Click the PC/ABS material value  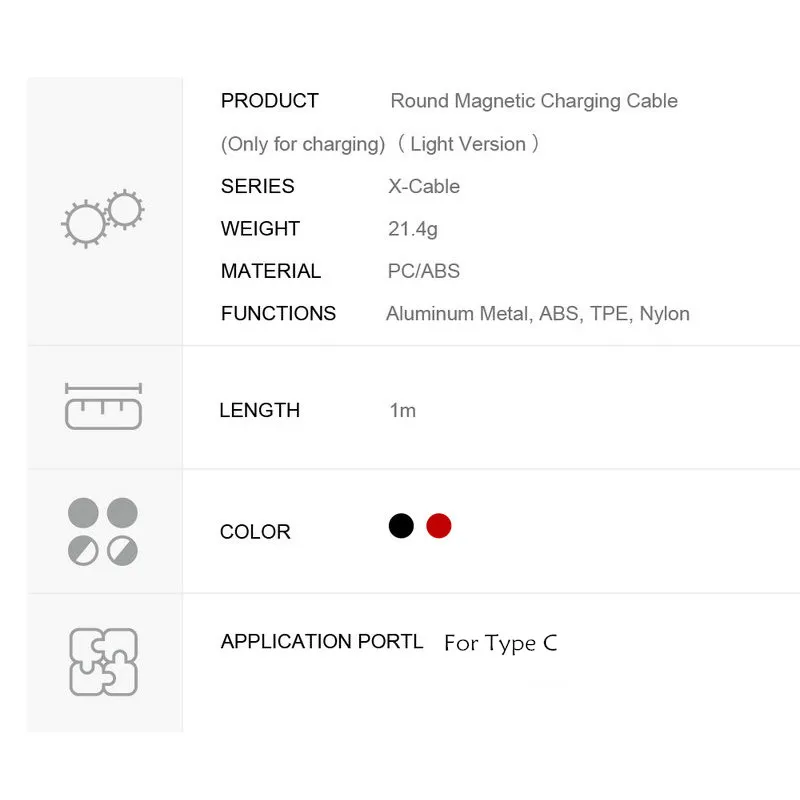(x=424, y=271)
